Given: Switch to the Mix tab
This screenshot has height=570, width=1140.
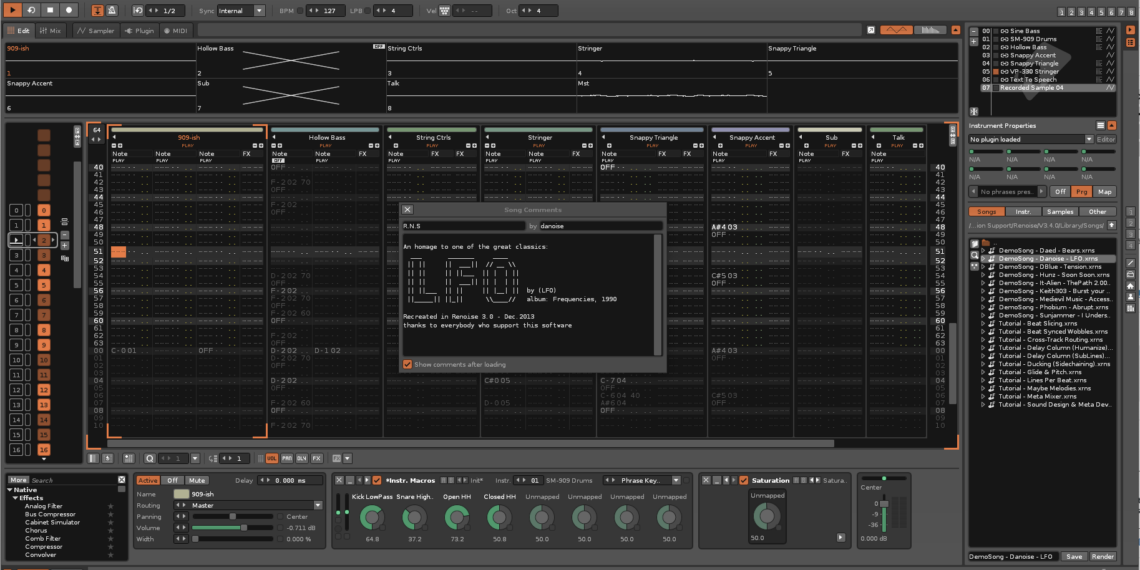Looking at the screenshot, I should point(49,31).
